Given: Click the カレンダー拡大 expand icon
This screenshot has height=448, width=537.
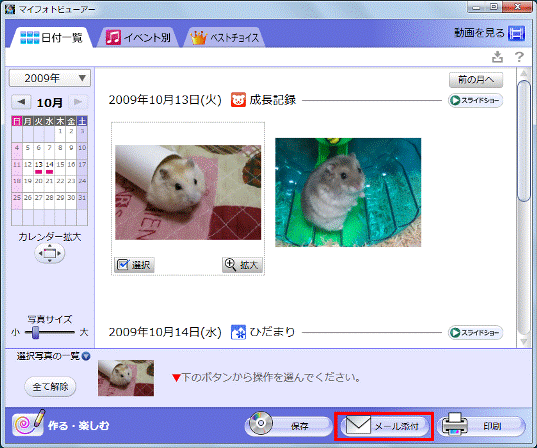Looking at the screenshot, I should (50, 253).
